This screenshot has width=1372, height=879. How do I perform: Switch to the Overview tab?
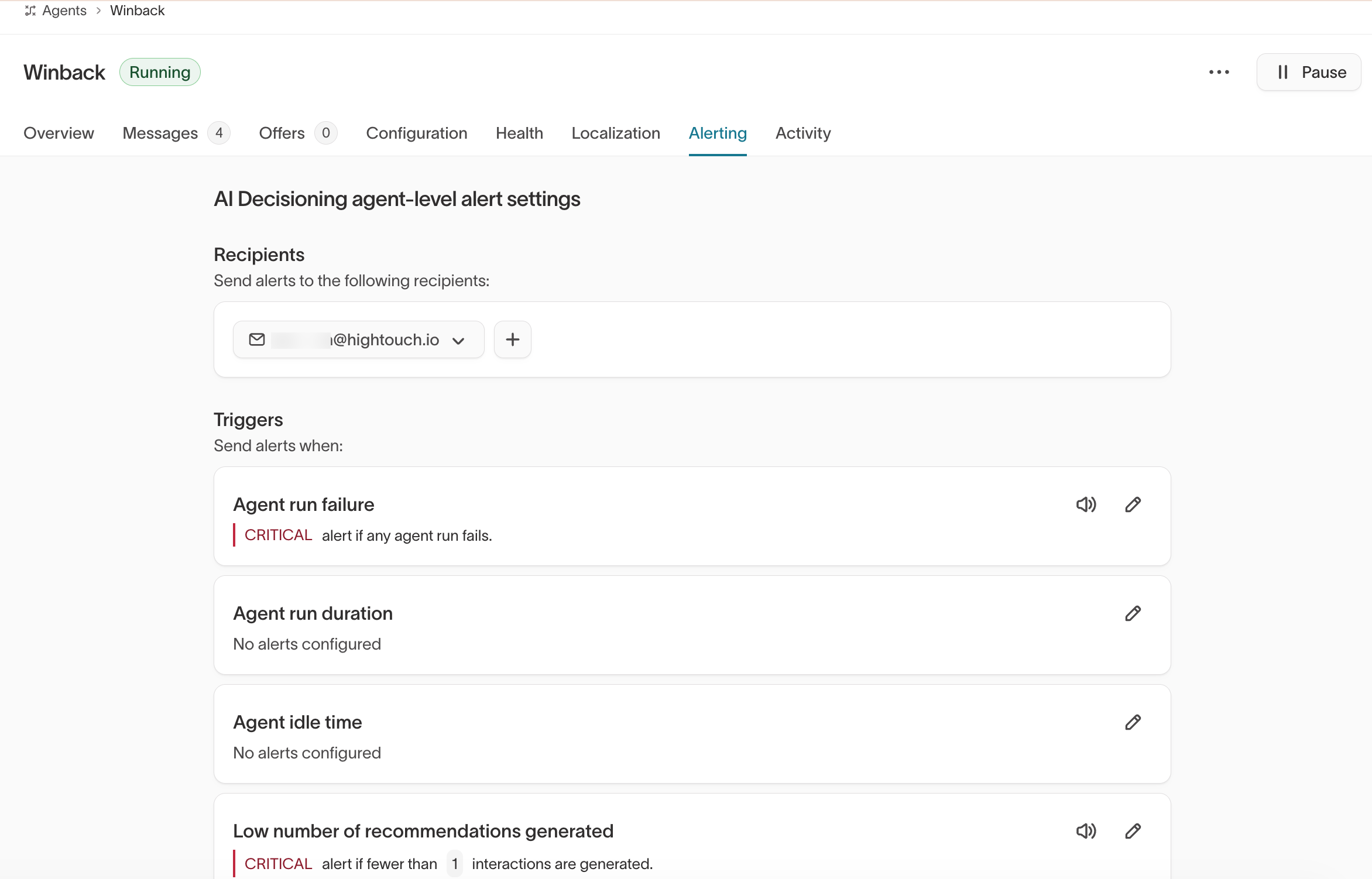click(59, 133)
